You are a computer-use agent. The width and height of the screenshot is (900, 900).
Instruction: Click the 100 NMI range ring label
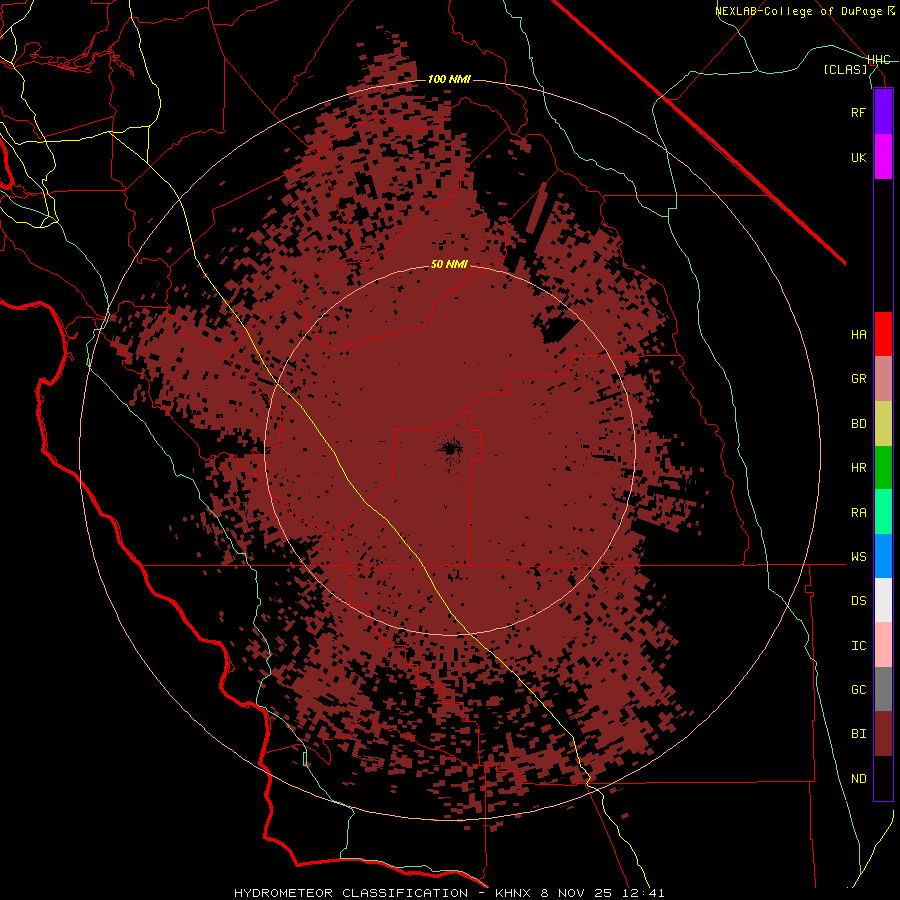click(x=449, y=79)
